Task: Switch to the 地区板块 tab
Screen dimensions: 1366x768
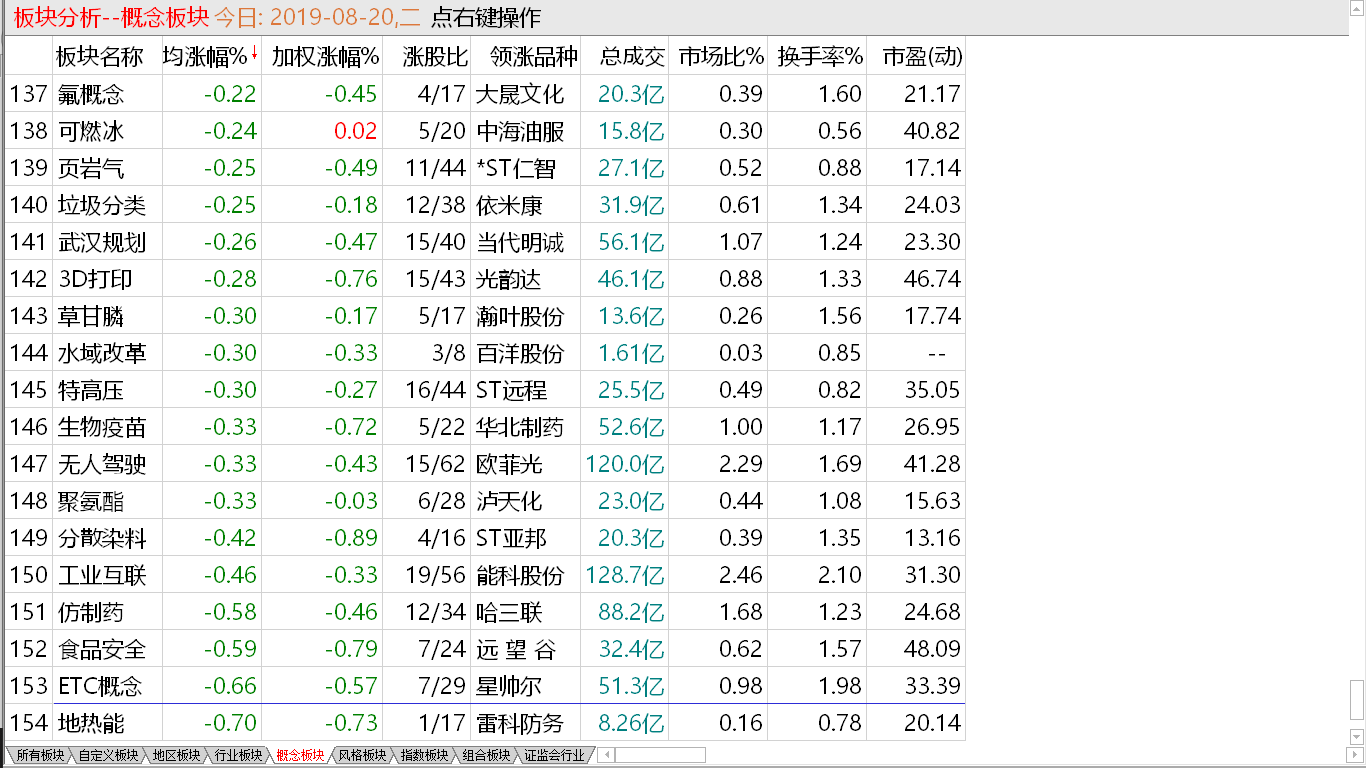Action: click(176, 755)
